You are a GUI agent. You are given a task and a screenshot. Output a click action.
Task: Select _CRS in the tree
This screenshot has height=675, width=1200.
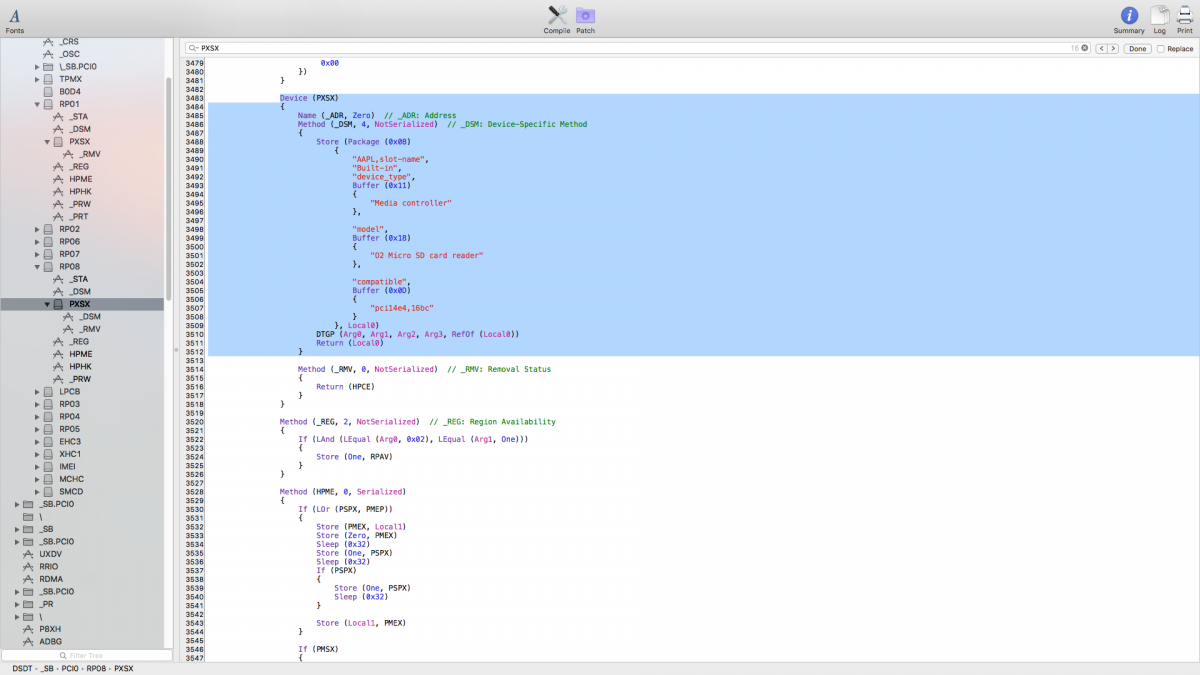(69, 42)
